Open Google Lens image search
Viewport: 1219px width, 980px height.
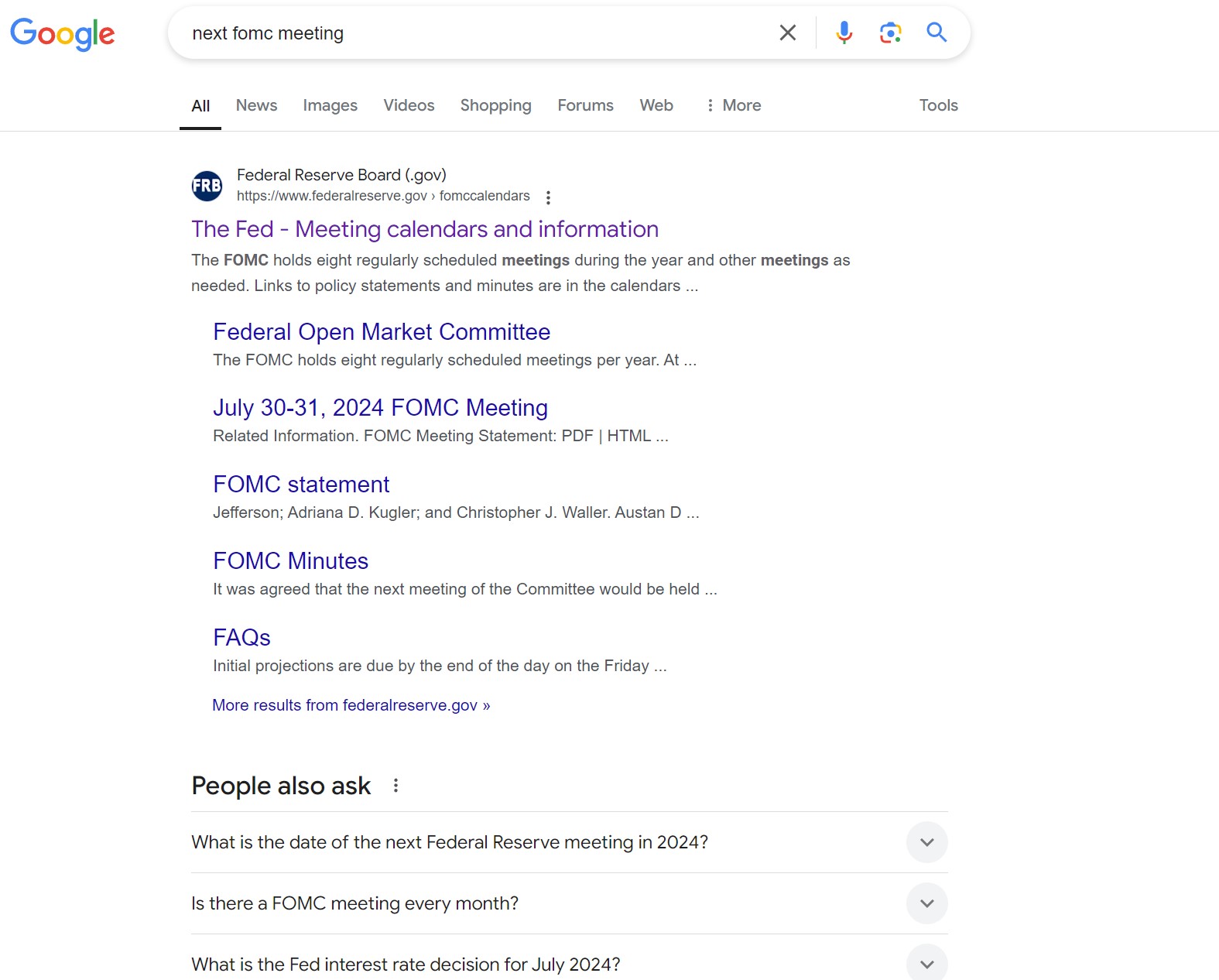[x=890, y=33]
